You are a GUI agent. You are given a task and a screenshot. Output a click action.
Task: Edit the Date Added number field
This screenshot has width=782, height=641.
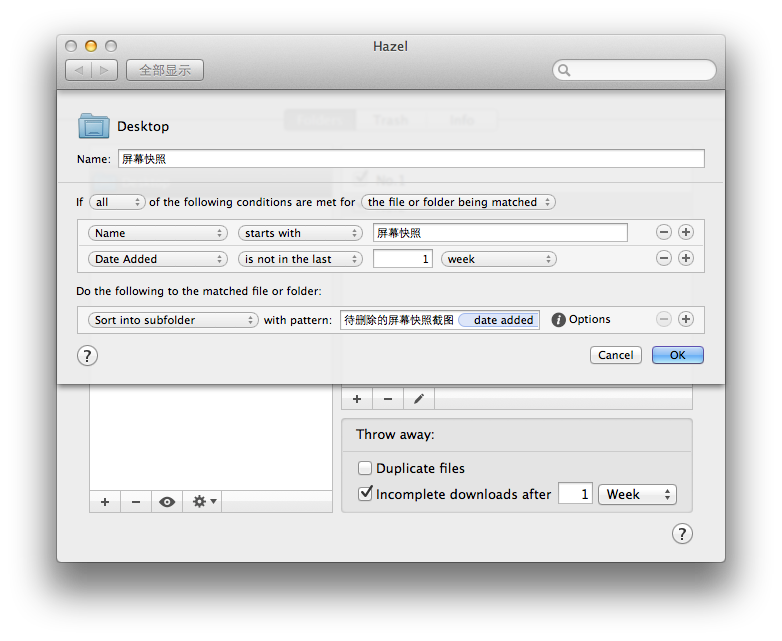(x=402, y=259)
